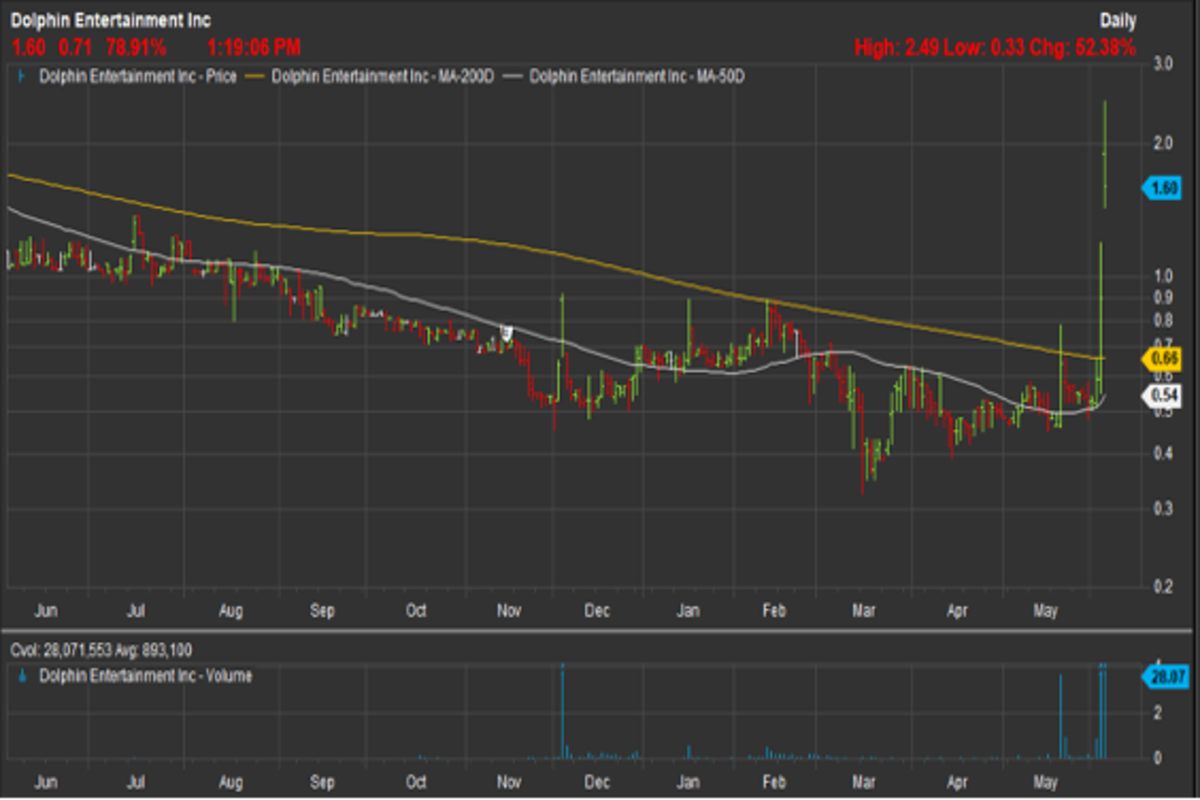1200x800 pixels.
Task: Click the MA-50D white legend line
Action: click(x=514, y=75)
